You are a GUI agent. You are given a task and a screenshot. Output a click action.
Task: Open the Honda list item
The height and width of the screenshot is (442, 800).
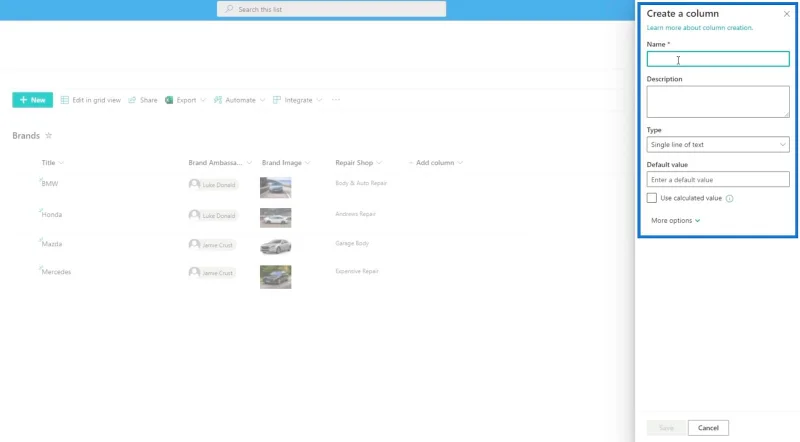[x=52, y=215]
